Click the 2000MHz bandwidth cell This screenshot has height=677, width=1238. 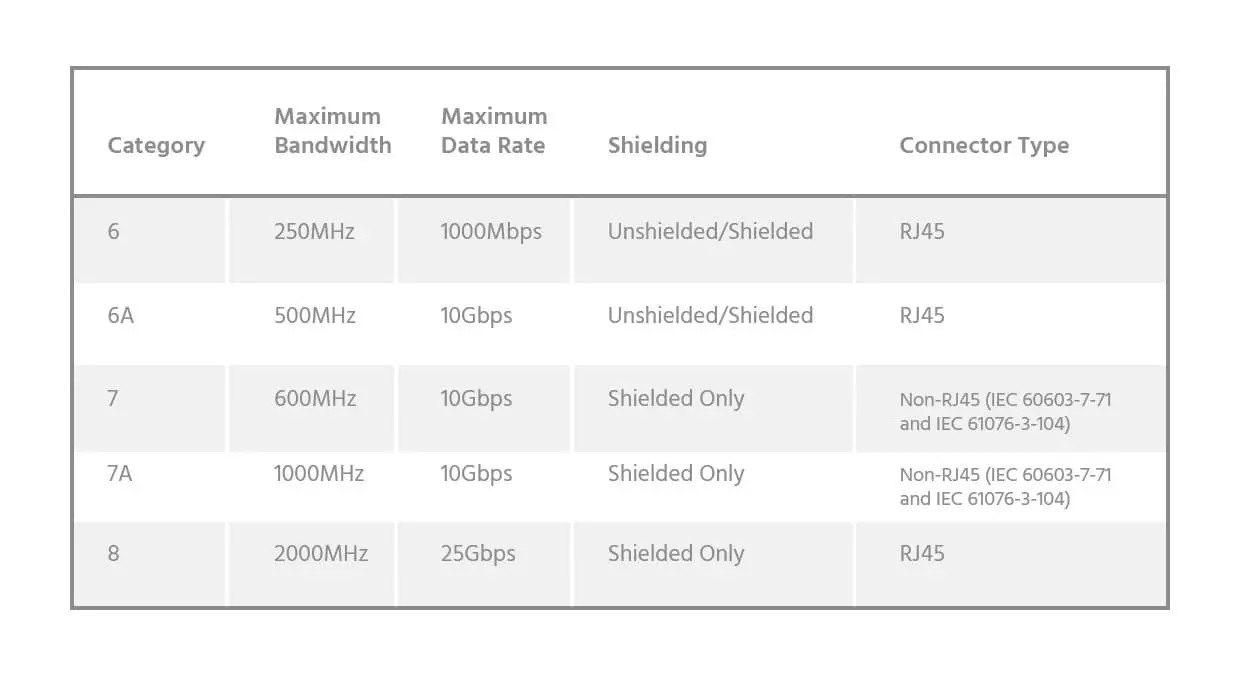click(x=321, y=554)
